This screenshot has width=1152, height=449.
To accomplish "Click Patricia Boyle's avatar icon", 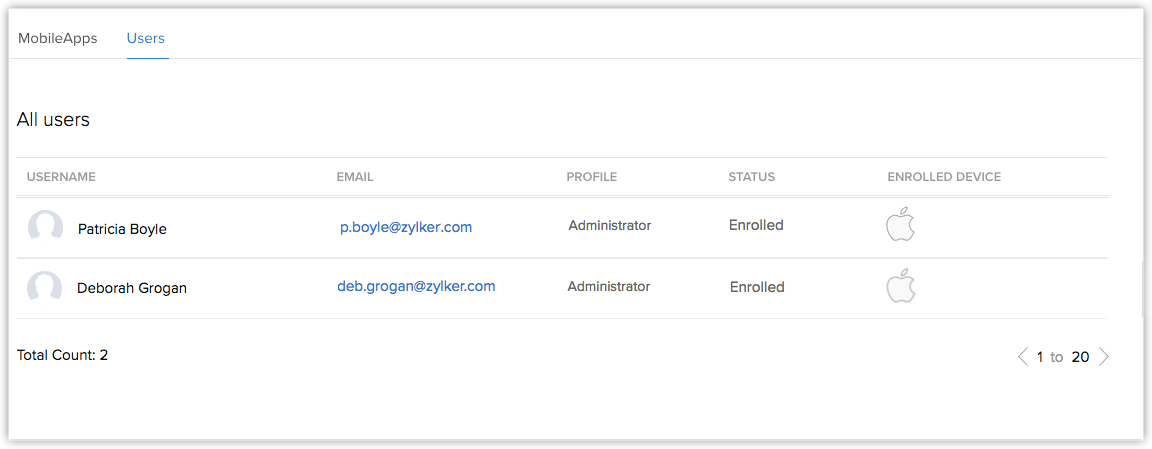I will (x=45, y=228).
